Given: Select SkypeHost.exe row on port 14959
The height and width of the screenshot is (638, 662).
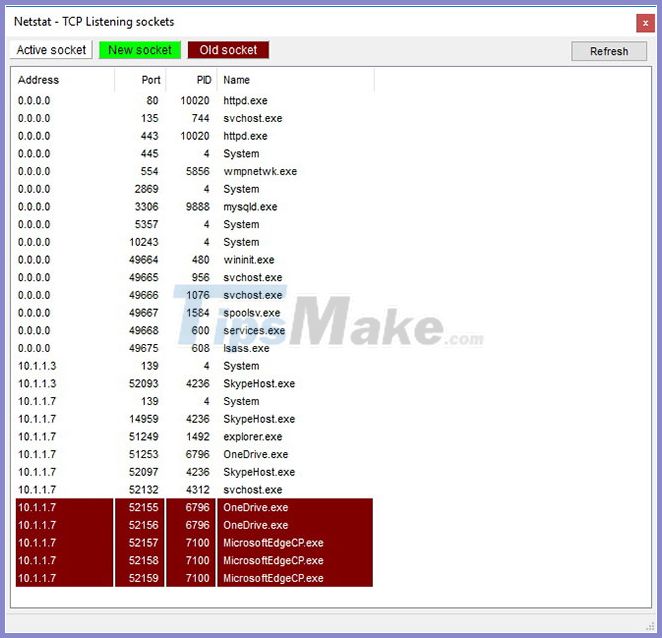Looking at the screenshot, I should pos(194,419).
